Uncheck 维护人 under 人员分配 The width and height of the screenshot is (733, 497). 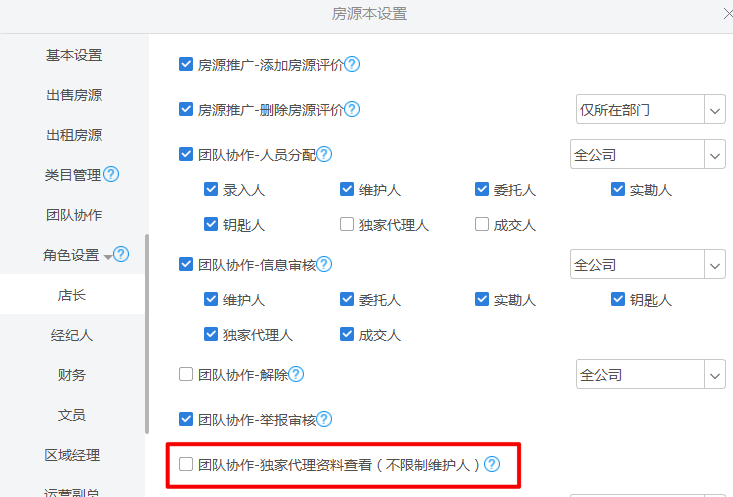347,189
